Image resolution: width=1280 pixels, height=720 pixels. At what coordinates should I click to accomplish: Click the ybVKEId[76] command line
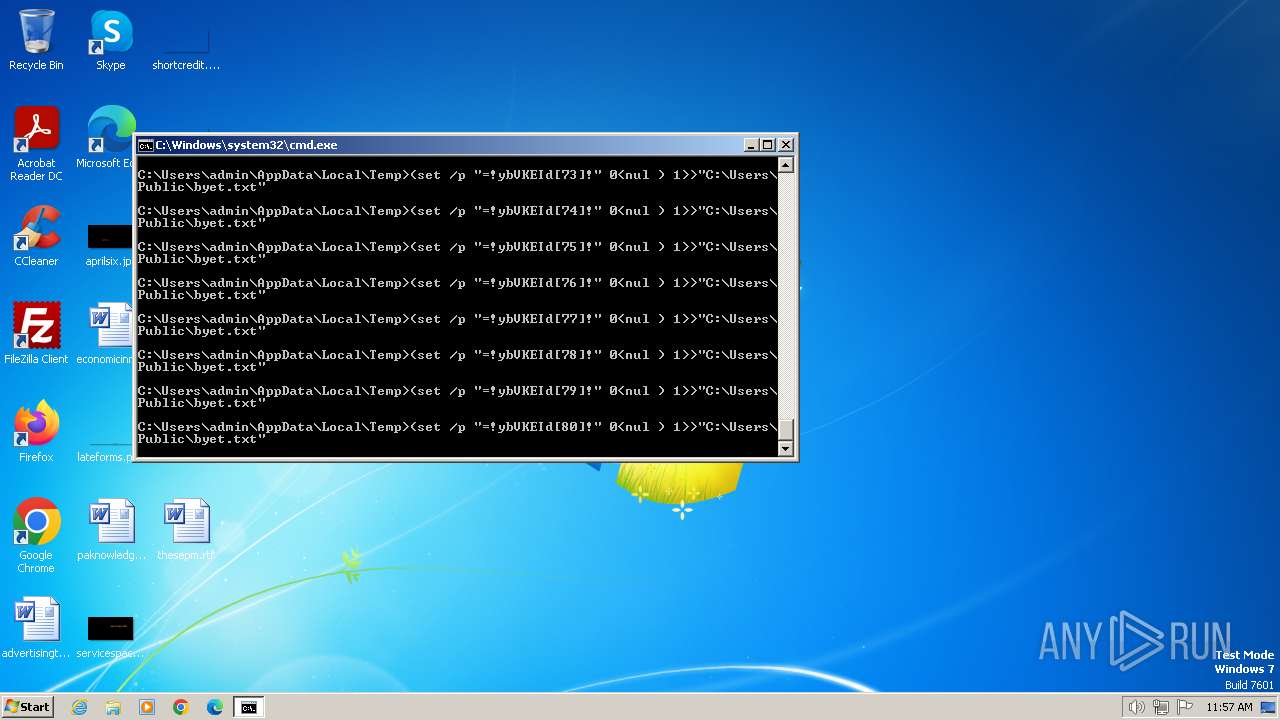(x=457, y=288)
